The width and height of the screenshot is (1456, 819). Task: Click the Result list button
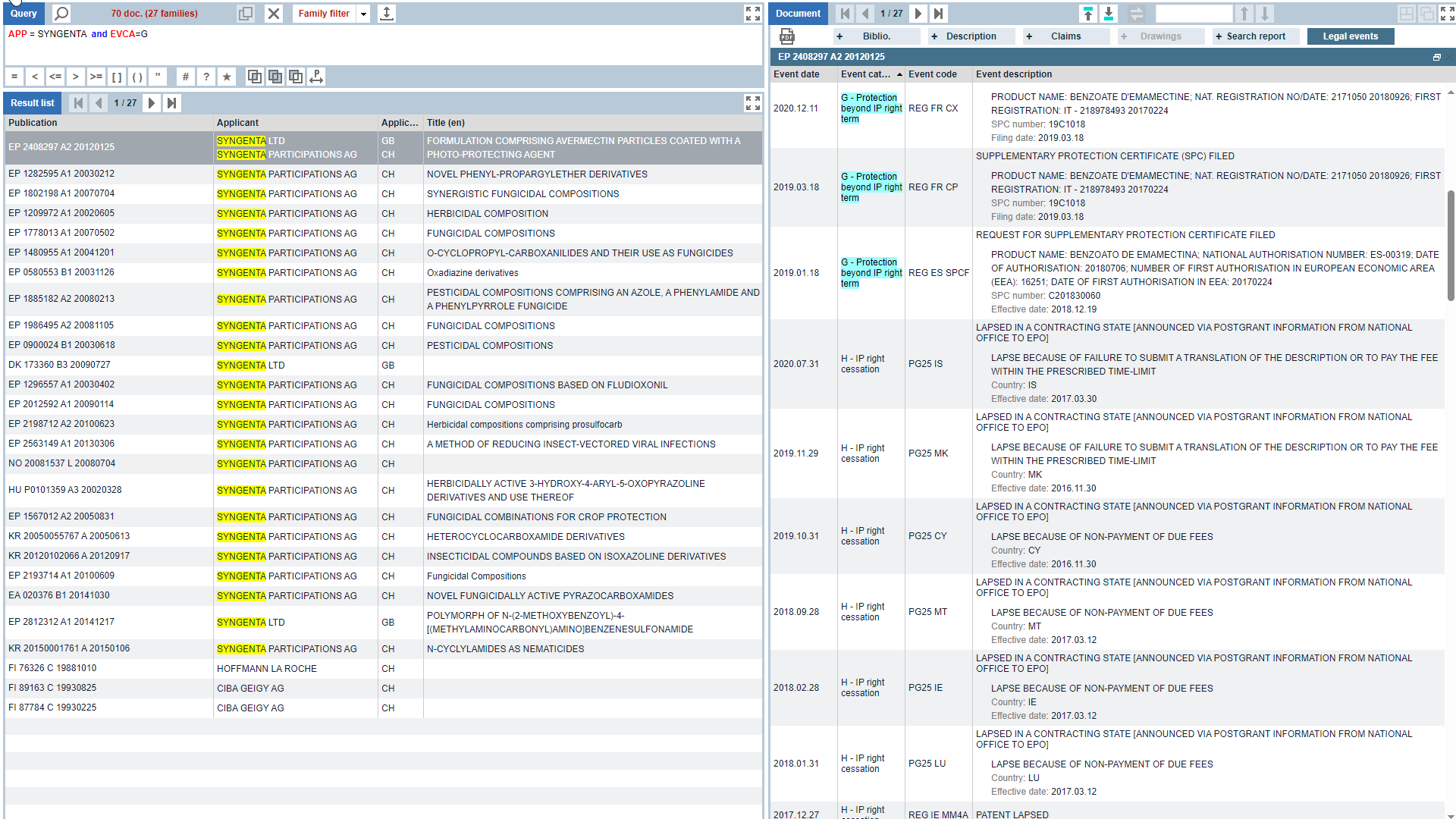[32, 102]
